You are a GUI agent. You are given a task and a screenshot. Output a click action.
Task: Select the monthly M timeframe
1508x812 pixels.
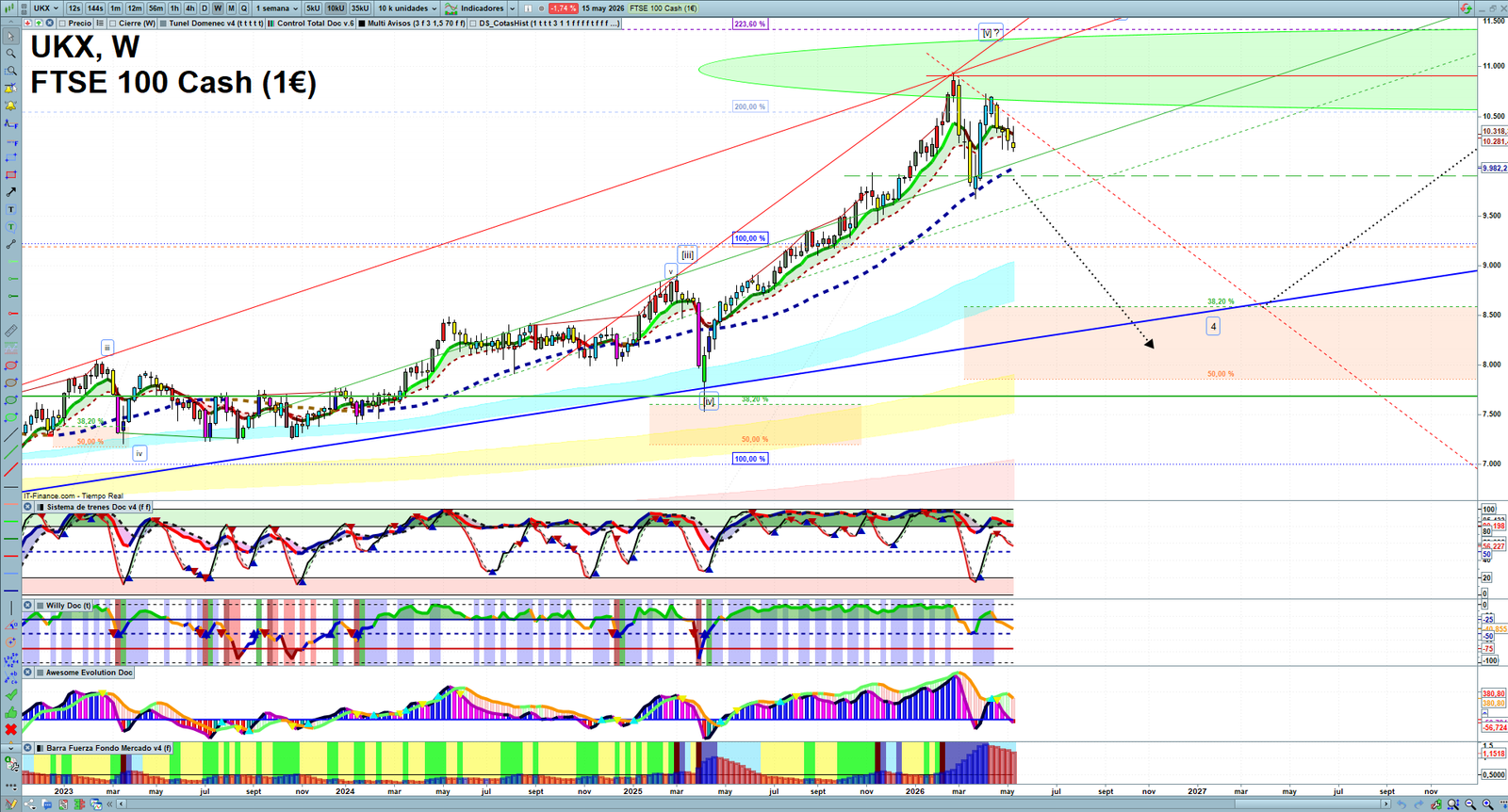(231, 8)
